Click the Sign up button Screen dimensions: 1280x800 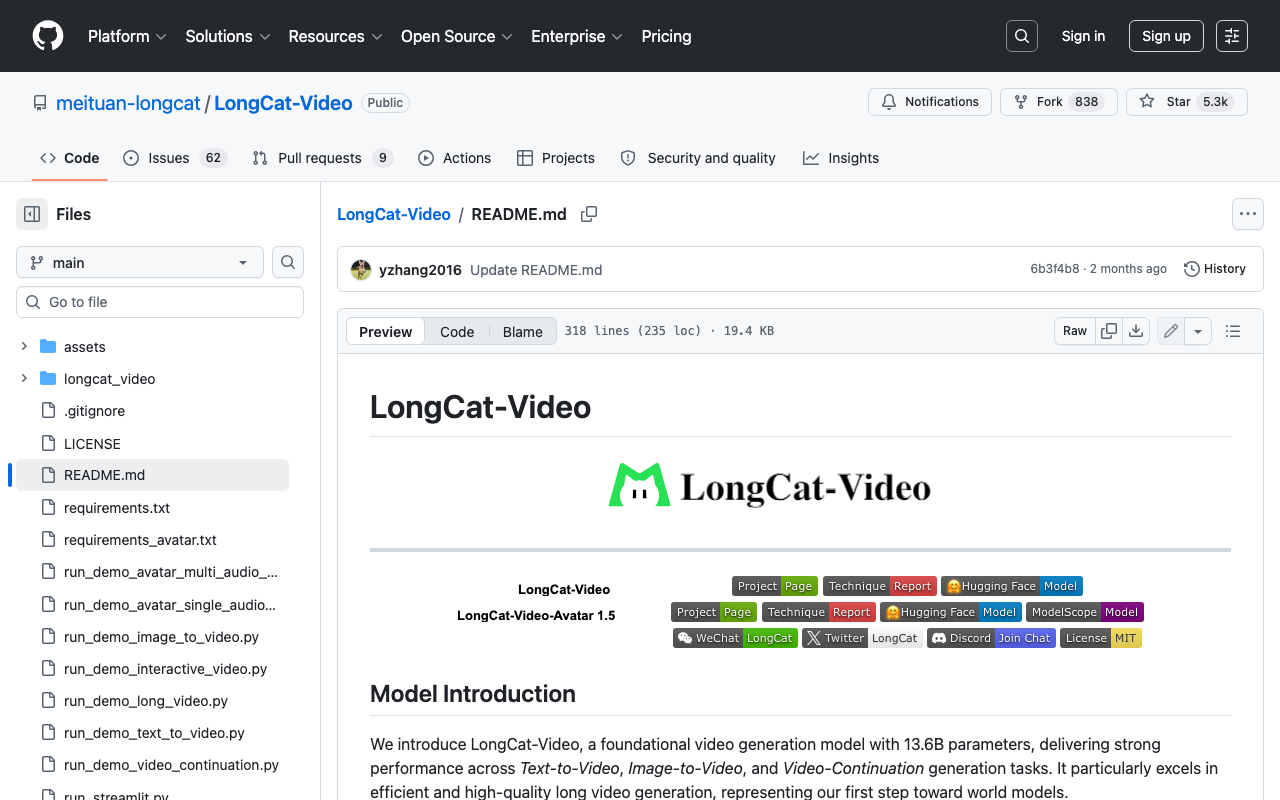tap(1166, 36)
